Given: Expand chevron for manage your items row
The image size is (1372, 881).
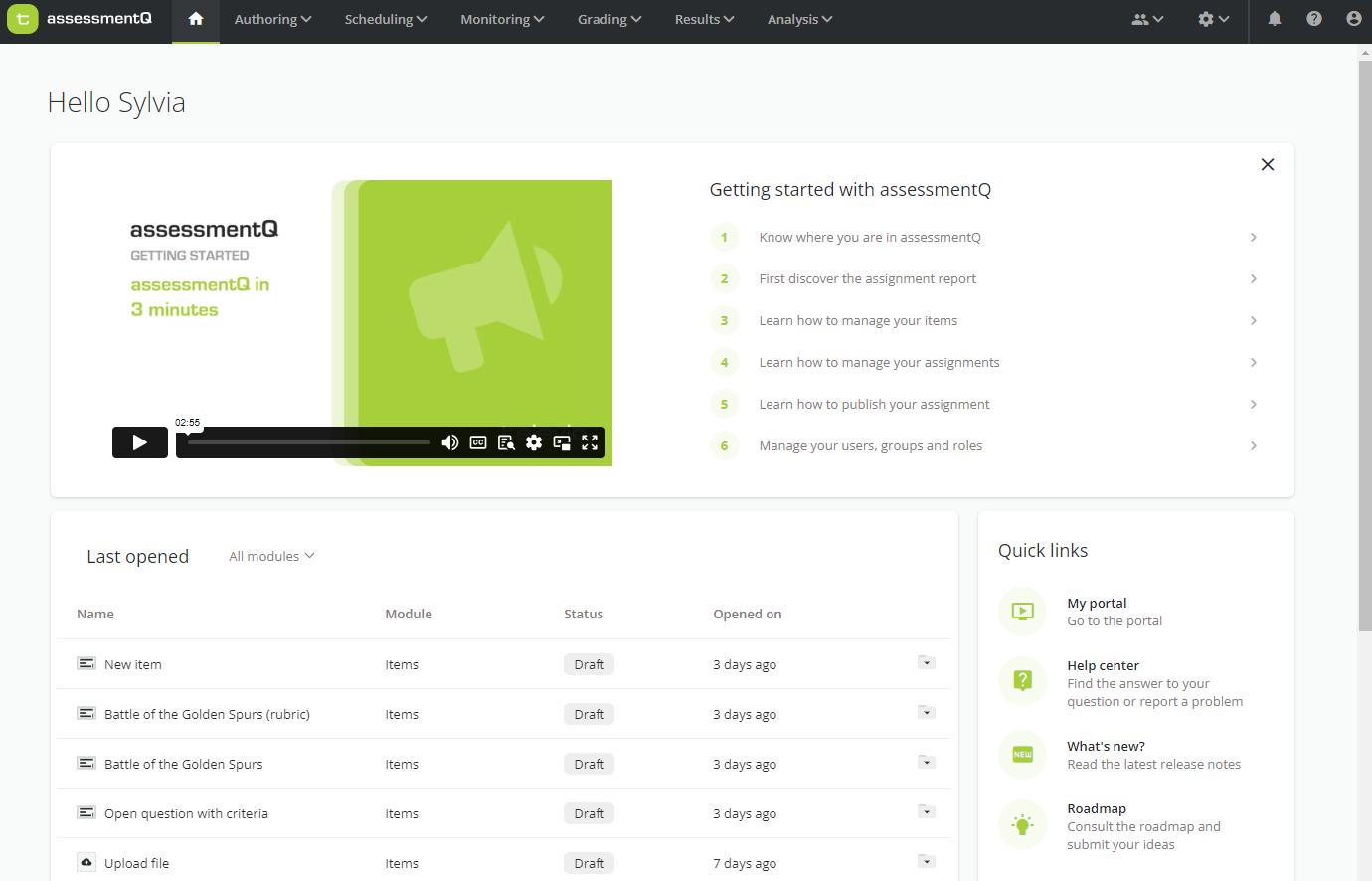Looking at the screenshot, I should coord(1254,321).
